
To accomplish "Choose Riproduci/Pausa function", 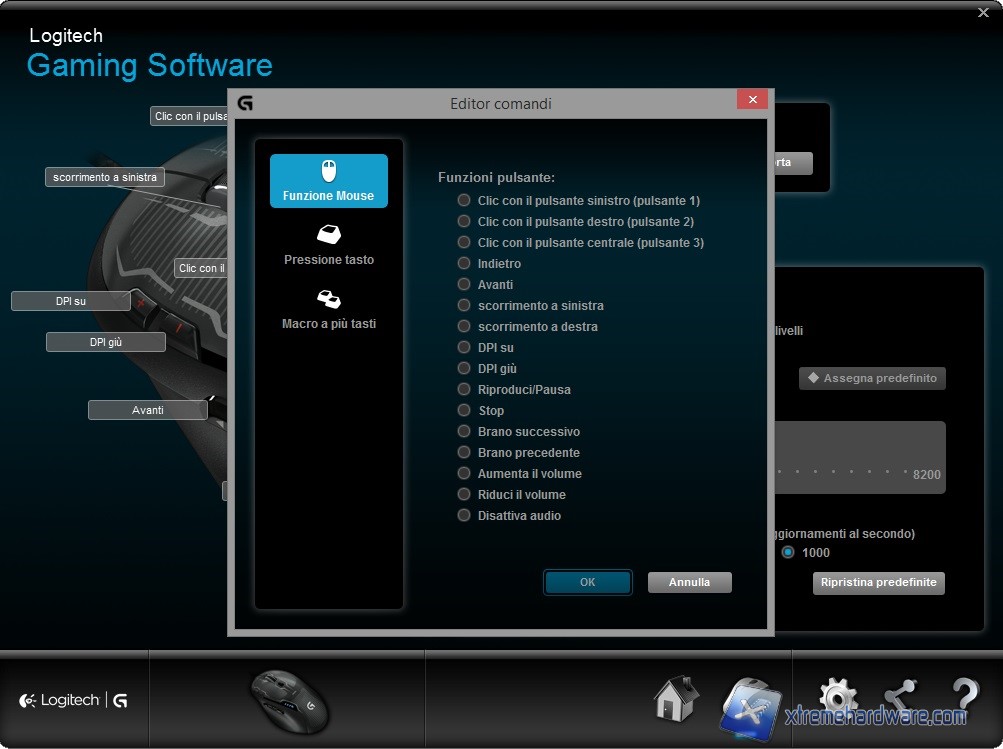I will coord(464,390).
